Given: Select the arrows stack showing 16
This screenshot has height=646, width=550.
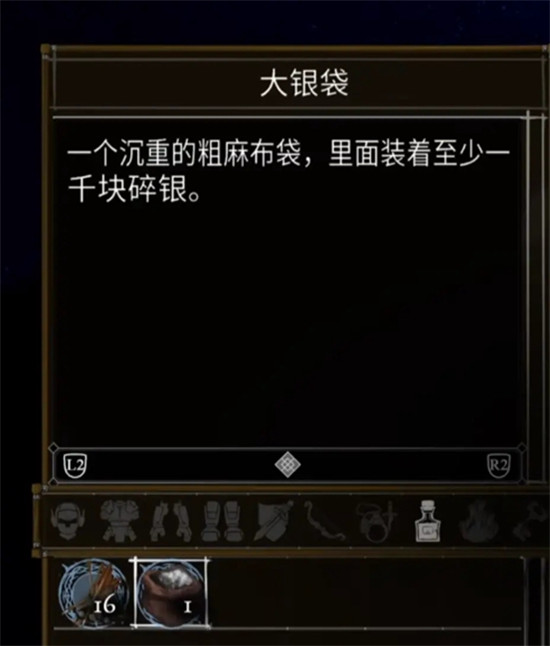Looking at the screenshot, I should coord(94,593).
